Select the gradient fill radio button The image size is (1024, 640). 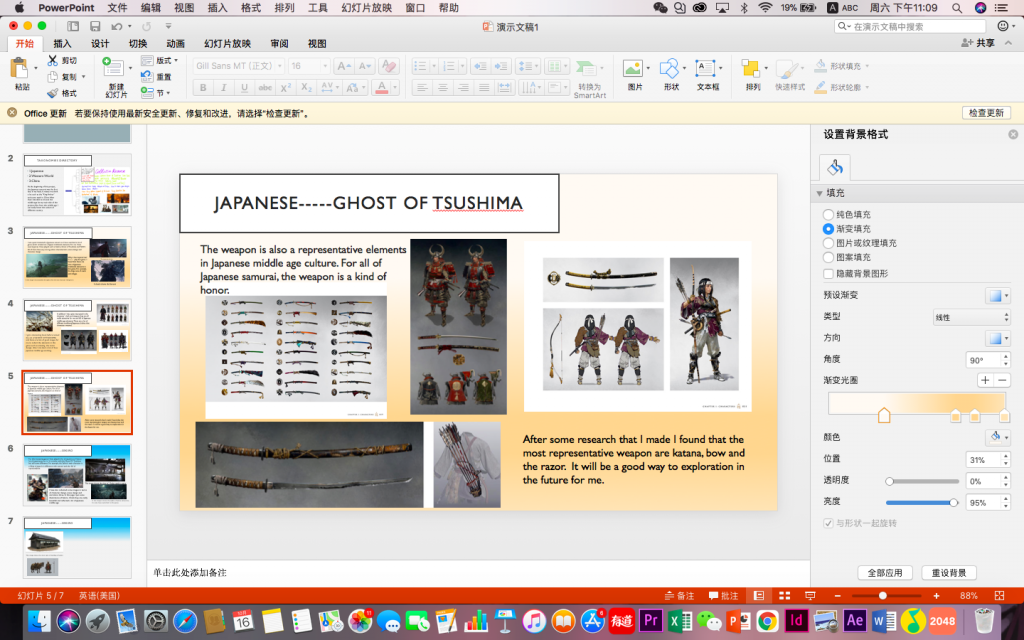click(x=828, y=229)
